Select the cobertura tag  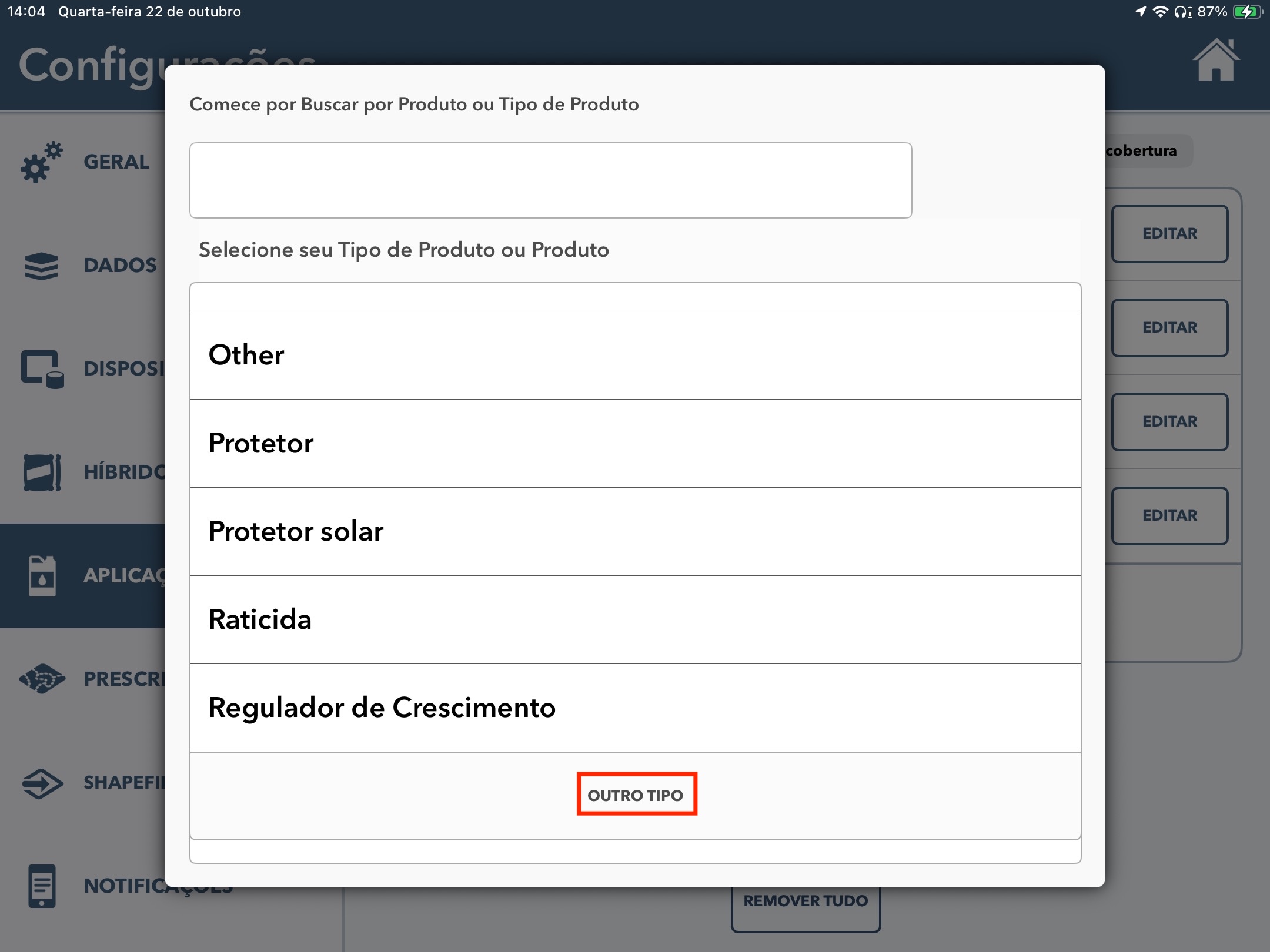click(x=1141, y=151)
